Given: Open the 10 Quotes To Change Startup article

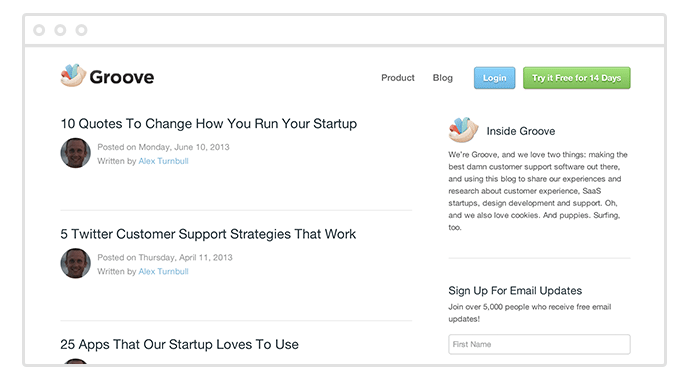Looking at the screenshot, I should 209,124.
